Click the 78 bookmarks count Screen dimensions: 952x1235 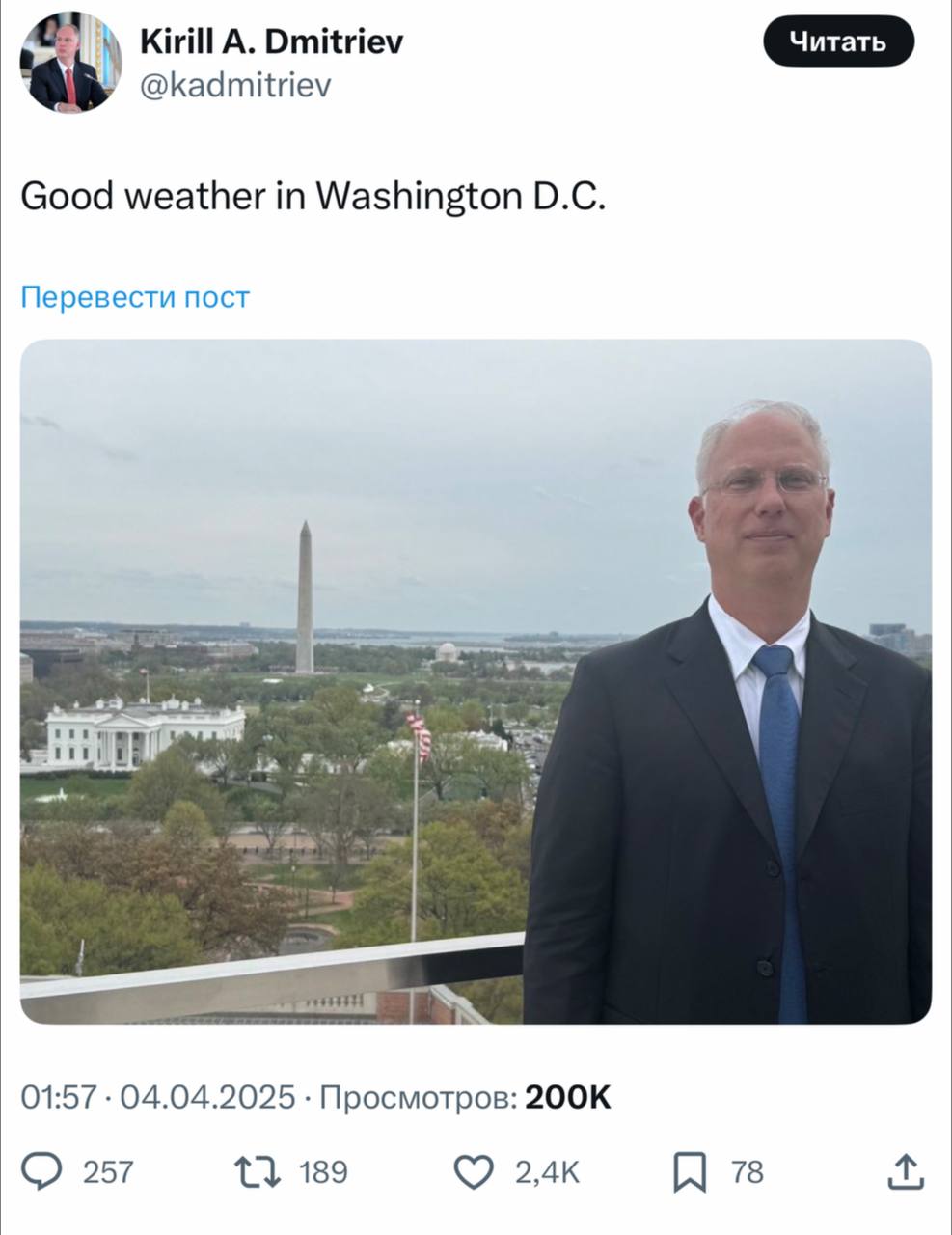click(x=748, y=1172)
